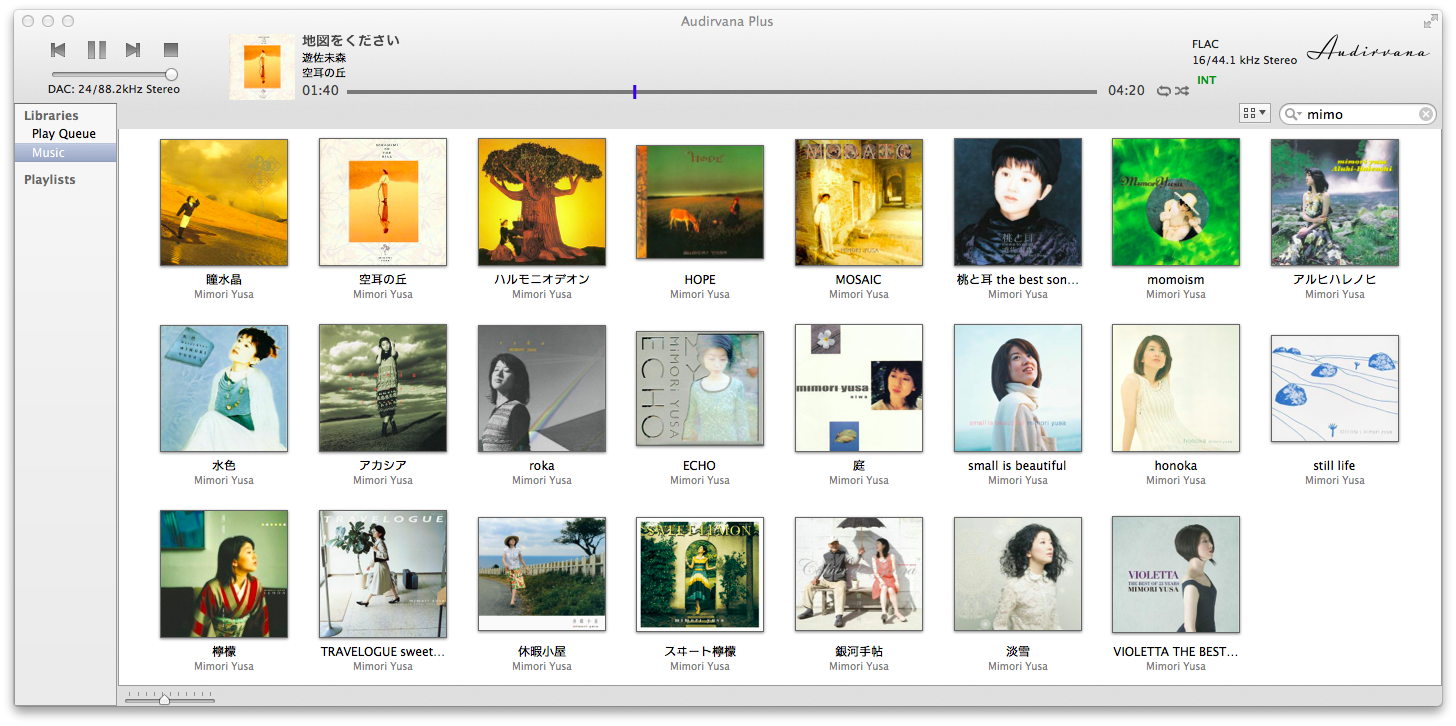
Task: Select the honoka album cover
Action: pyautogui.click(x=1176, y=388)
